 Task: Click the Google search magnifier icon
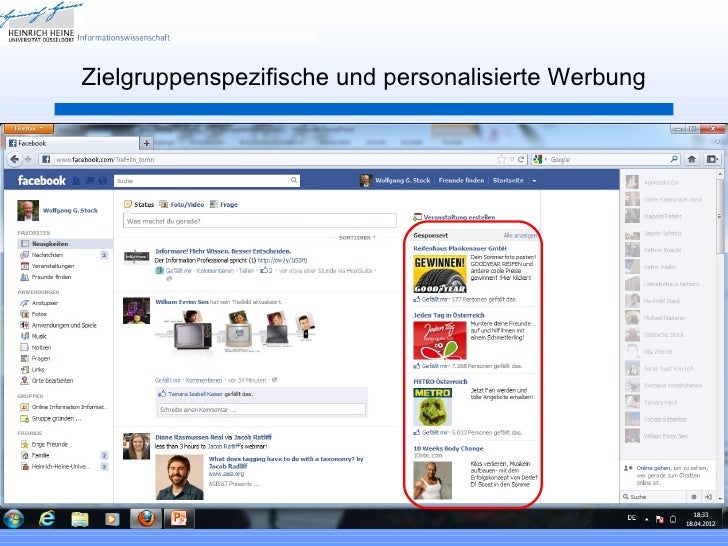click(674, 159)
